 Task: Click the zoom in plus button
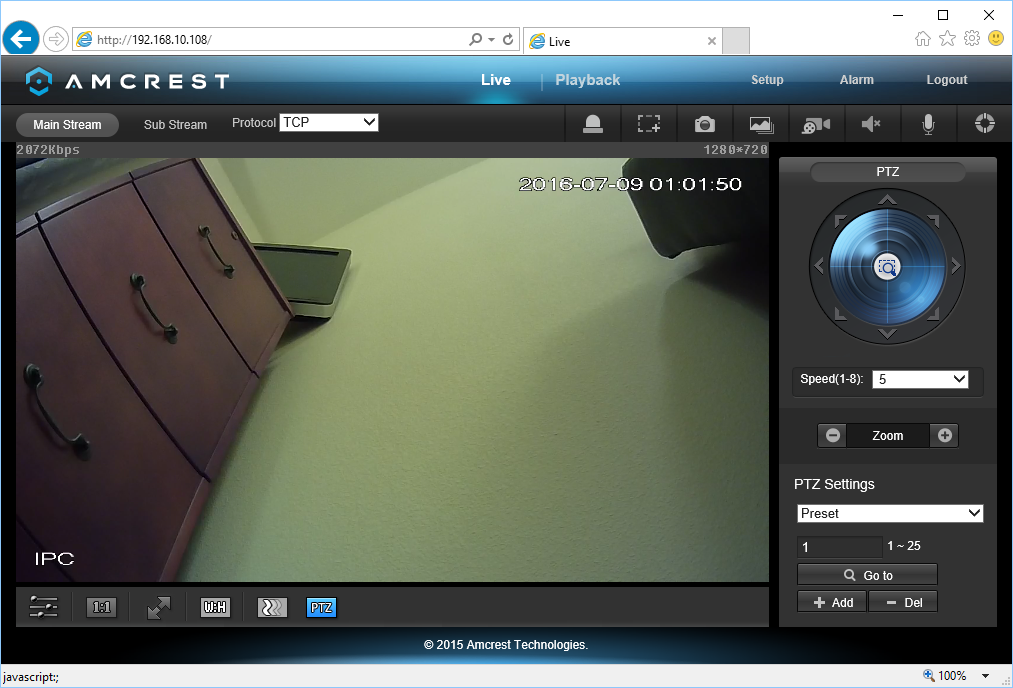pyautogui.click(x=943, y=435)
